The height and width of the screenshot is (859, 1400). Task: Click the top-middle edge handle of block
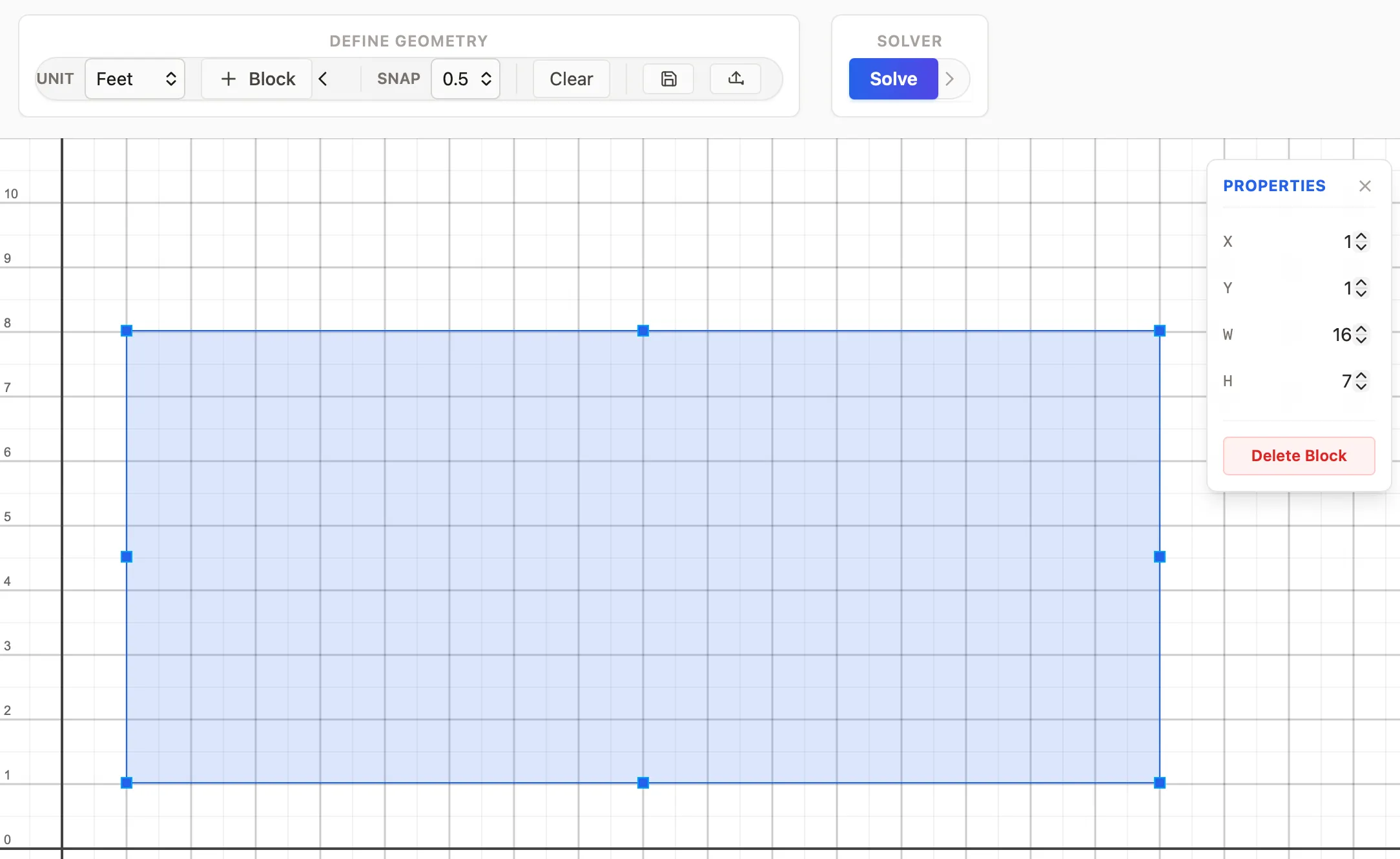pyautogui.click(x=643, y=331)
